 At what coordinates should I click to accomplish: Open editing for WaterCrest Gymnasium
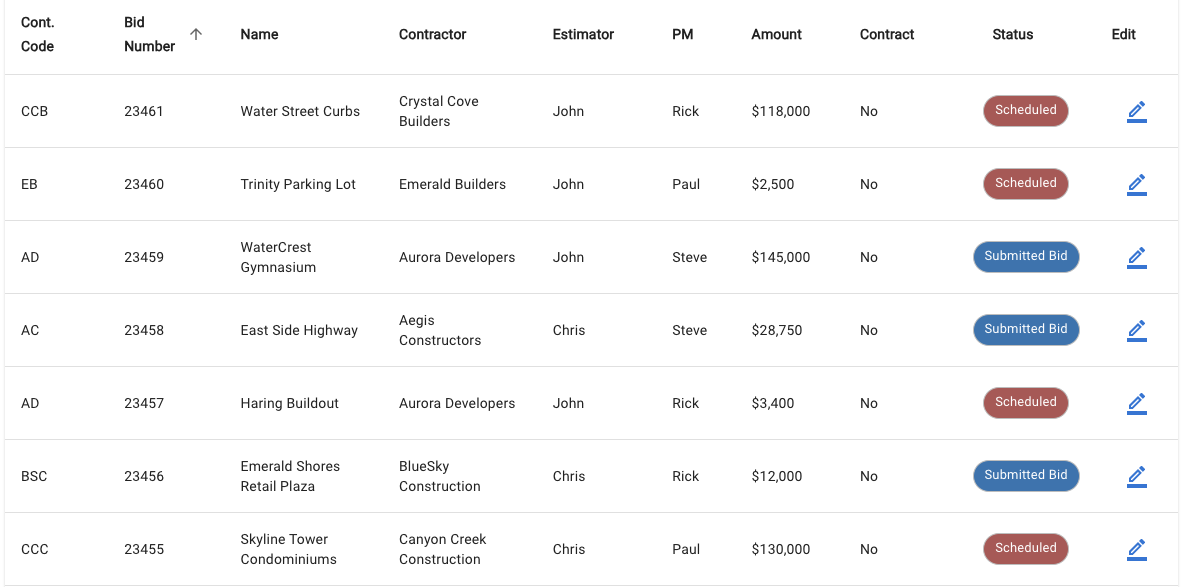coord(1137,257)
